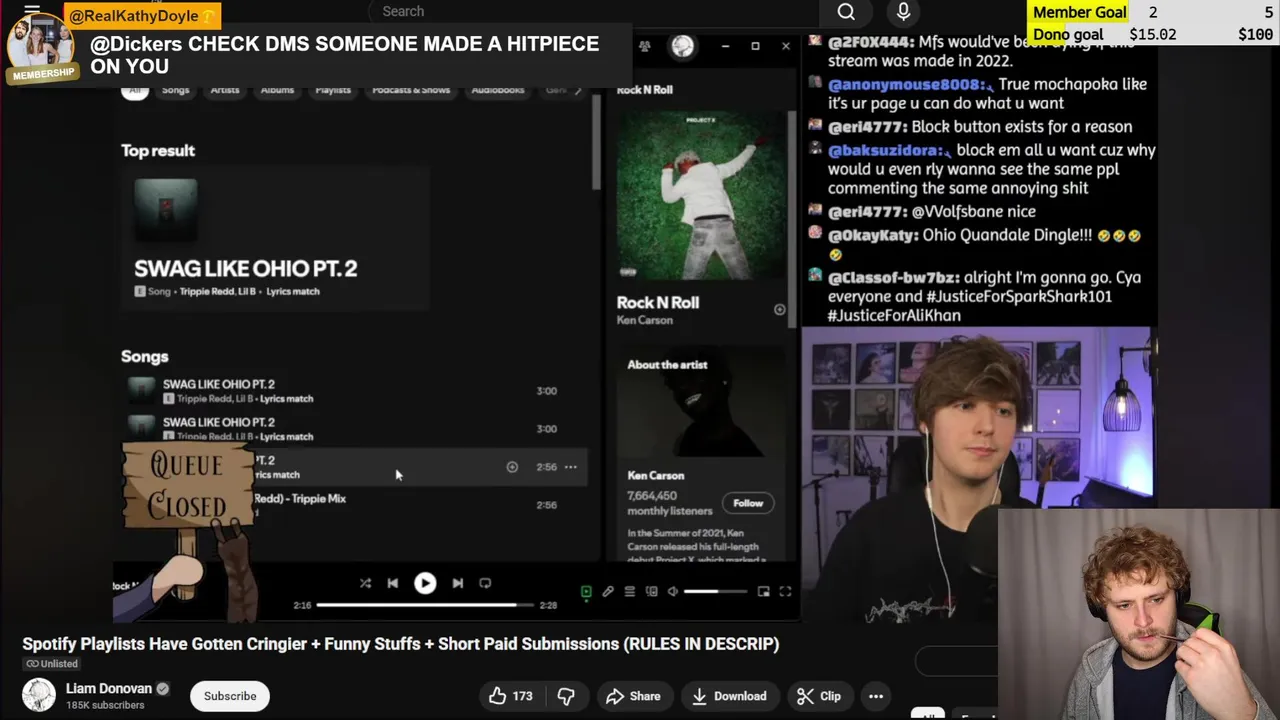Click the Unlisted badge under the title
This screenshot has width=1280, height=720.
click(x=52, y=664)
